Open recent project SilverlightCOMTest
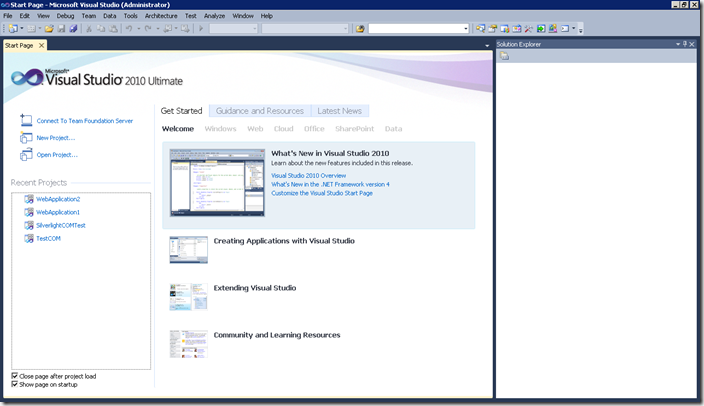Screen dimensions: 704x406 point(61,225)
